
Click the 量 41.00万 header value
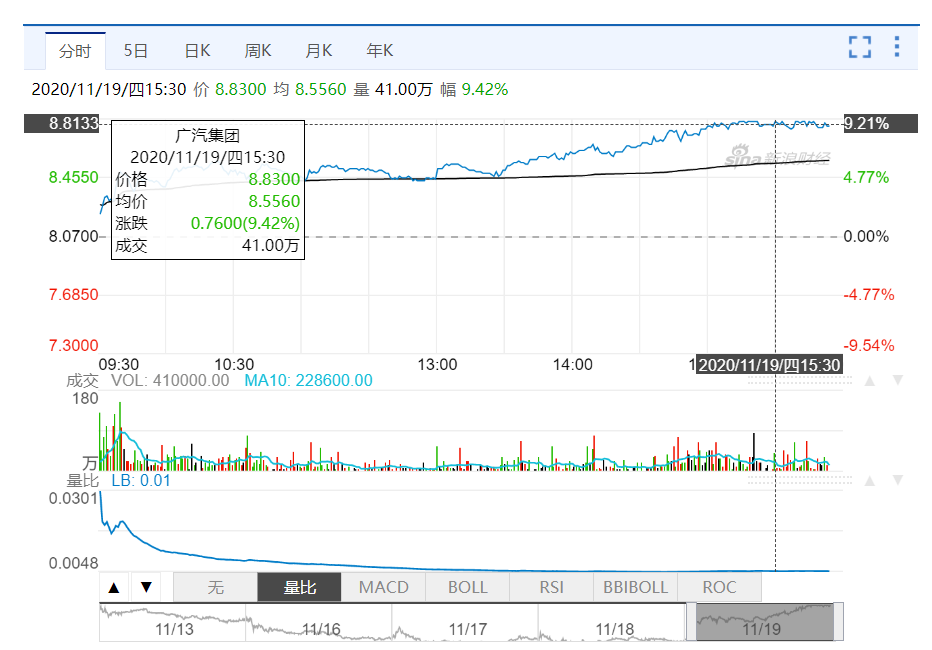[x=393, y=90]
